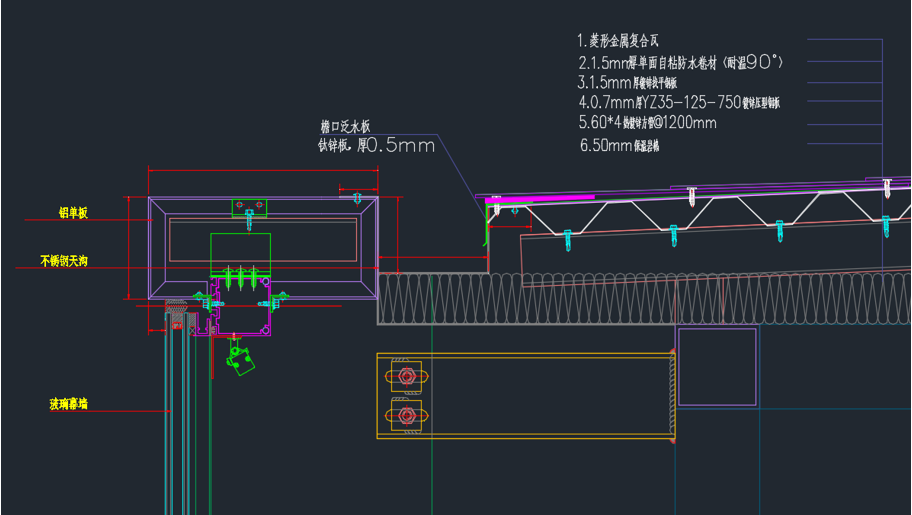Click the upper red bolt in the steel bracket
912x515 pixels.
coord(406,376)
